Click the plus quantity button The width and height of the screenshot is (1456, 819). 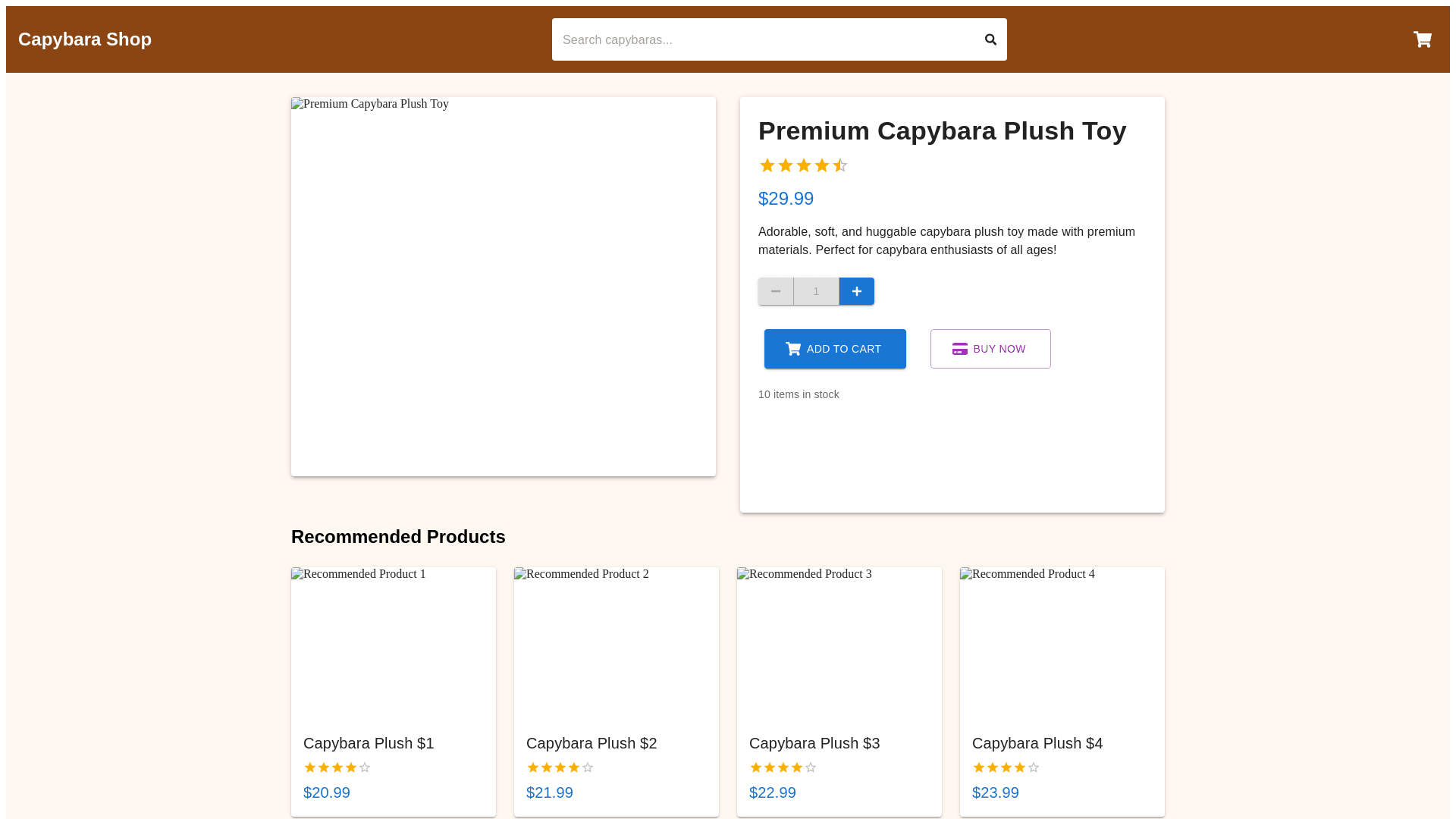(856, 291)
